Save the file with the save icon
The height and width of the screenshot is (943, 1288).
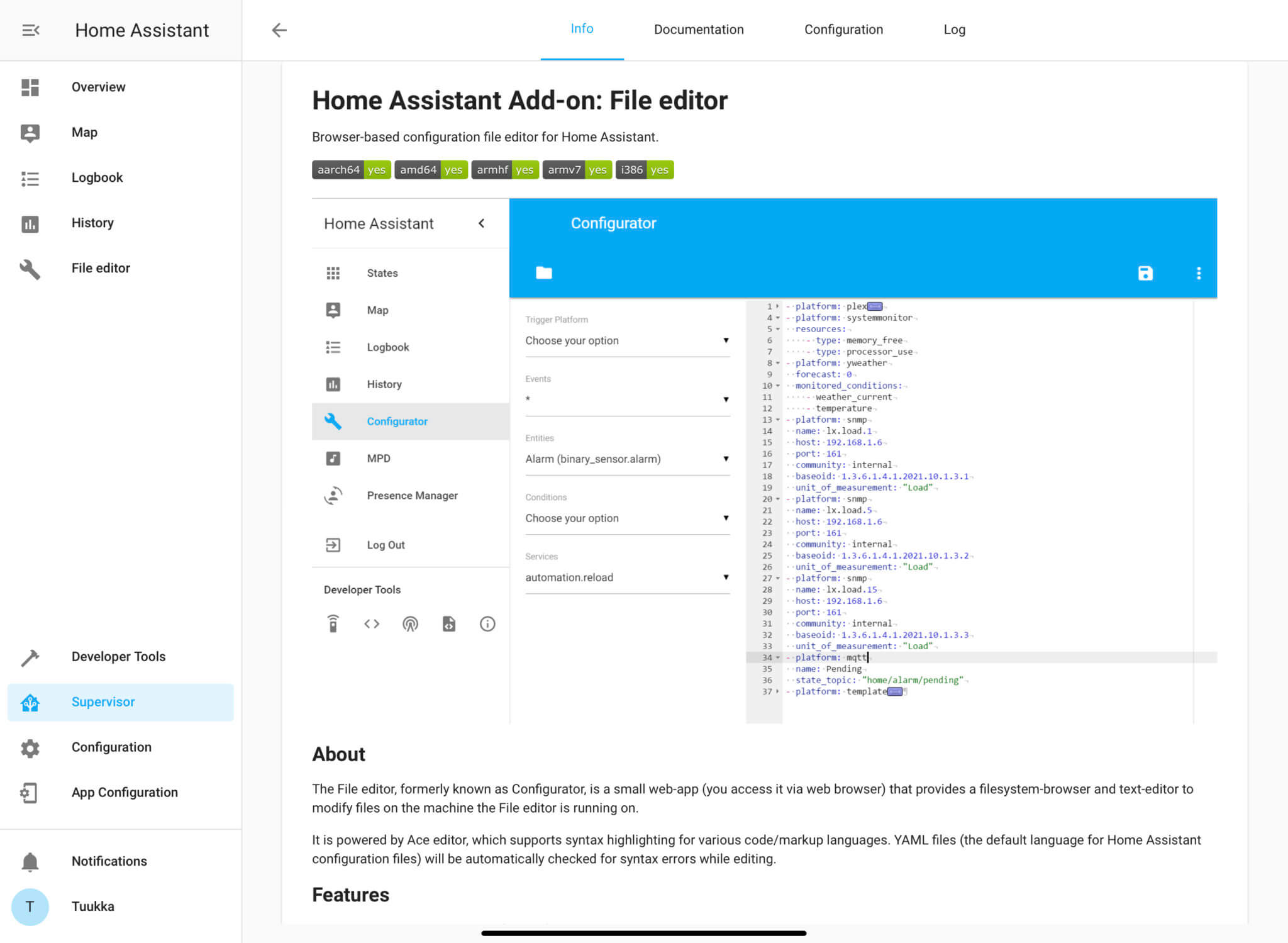pyautogui.click(x=1145, y=273)
